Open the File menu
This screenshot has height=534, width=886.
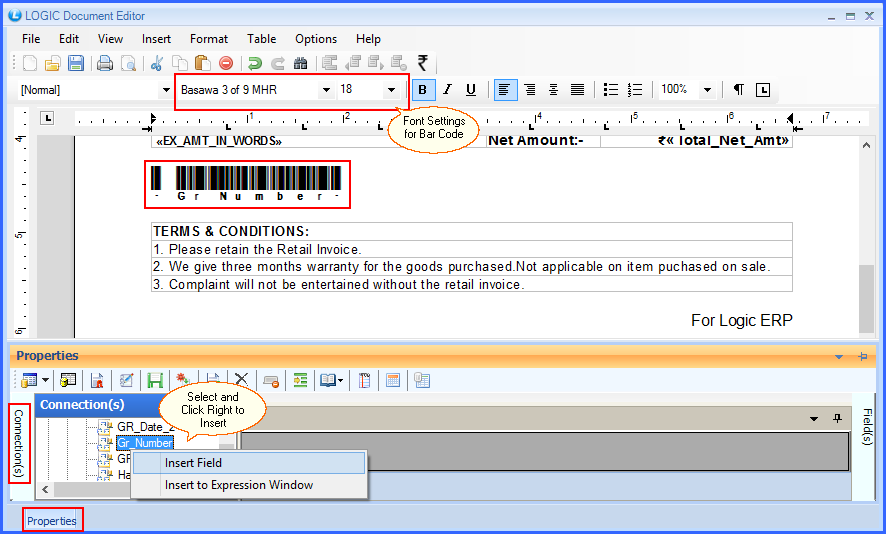[31, 39]
